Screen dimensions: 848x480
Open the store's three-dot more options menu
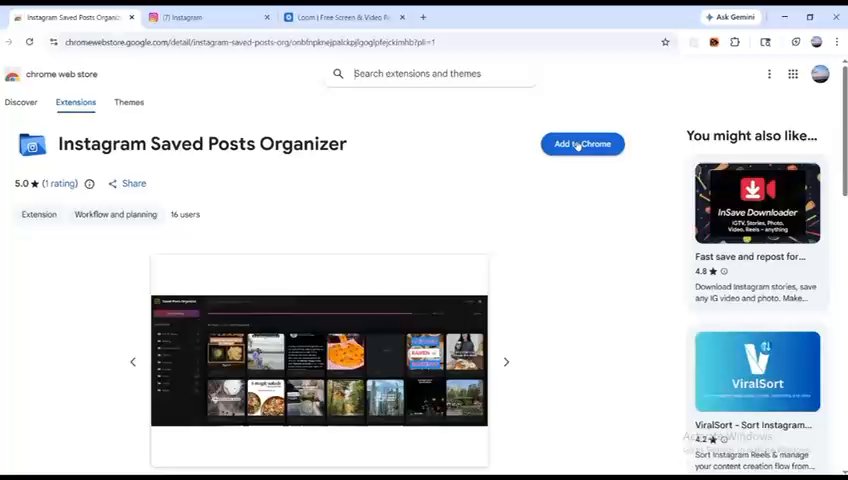pyautogui.click(x=769, y=74)
